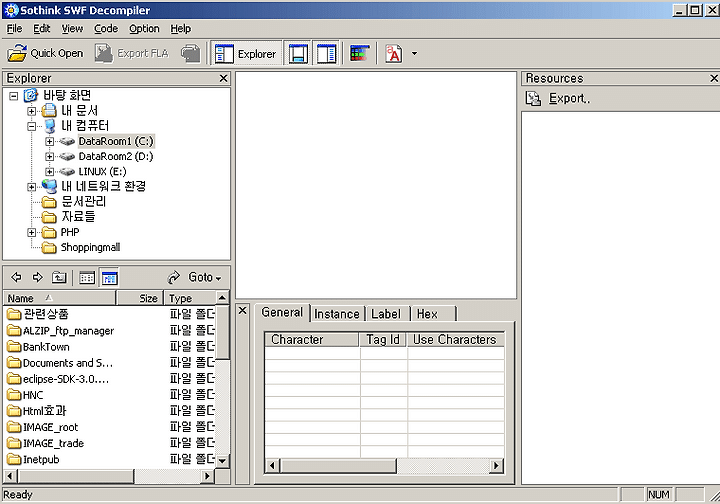Image resolution: width=720 pixels, height=504 pixels.
Task: Click the colored background grid icon in toolbar
Action: 360,53
